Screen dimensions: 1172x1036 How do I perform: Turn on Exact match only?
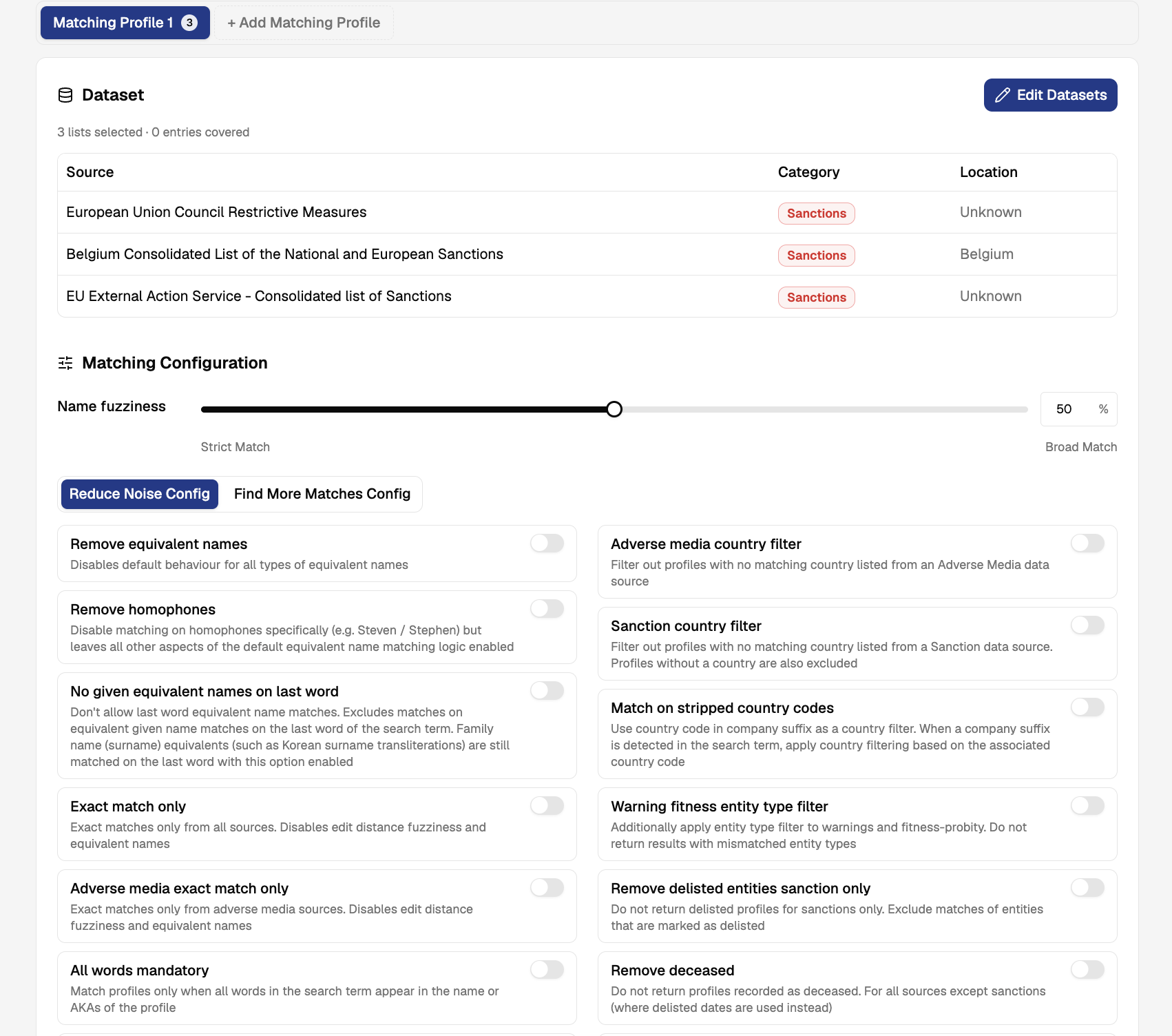click(x=547, y=806)
